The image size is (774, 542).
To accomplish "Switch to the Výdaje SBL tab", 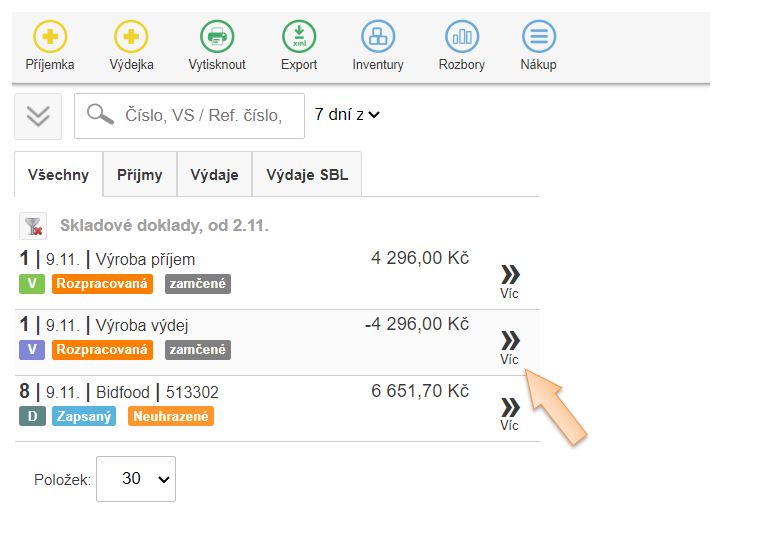I will point(307,175).
